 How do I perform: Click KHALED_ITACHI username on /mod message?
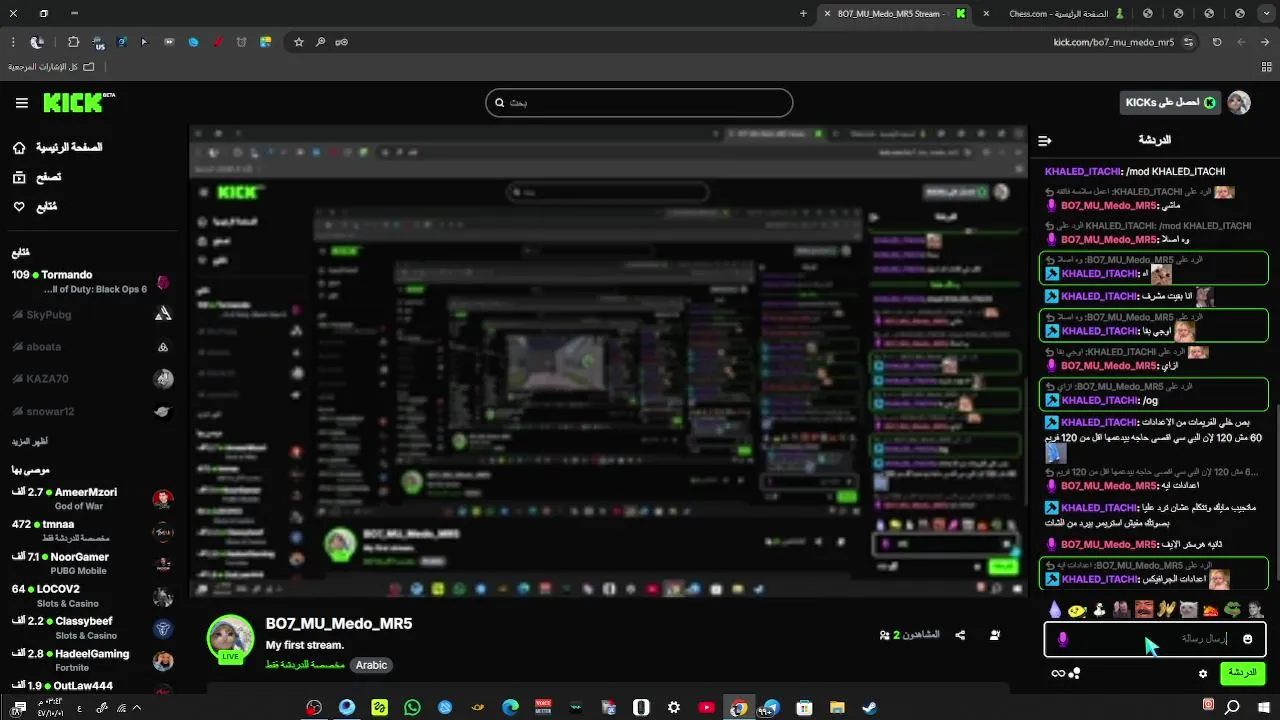click(1082, 172)
